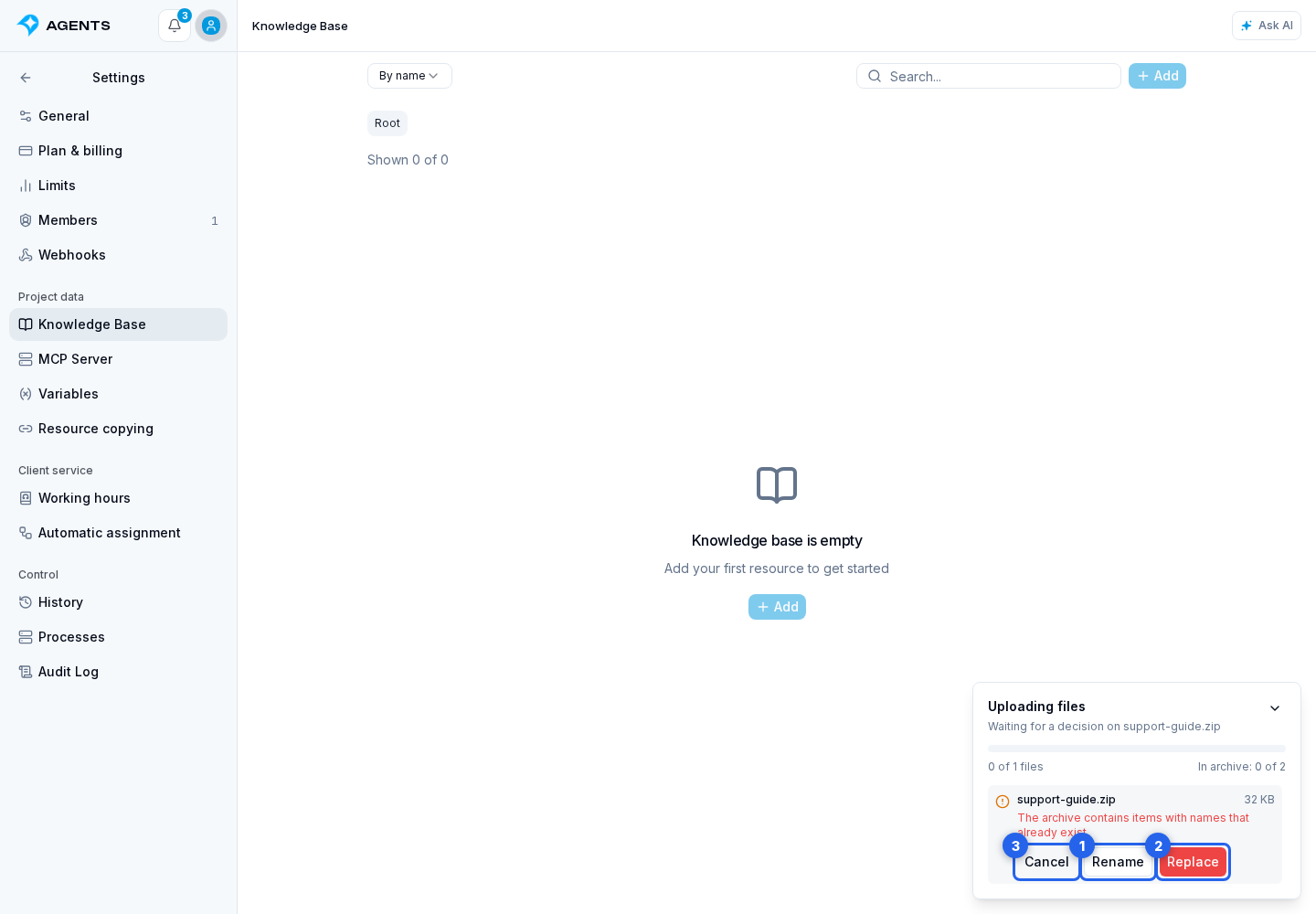Click the back arrow beside Settings
The width and height of the screenshot is (1316, 914).
click(x=26, y=78)
